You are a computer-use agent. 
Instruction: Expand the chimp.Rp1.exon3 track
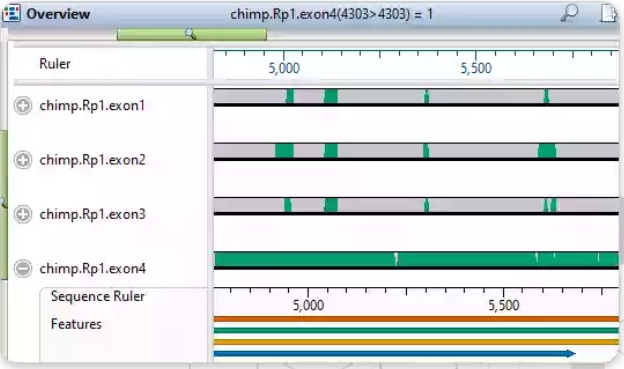pos(23,214)
